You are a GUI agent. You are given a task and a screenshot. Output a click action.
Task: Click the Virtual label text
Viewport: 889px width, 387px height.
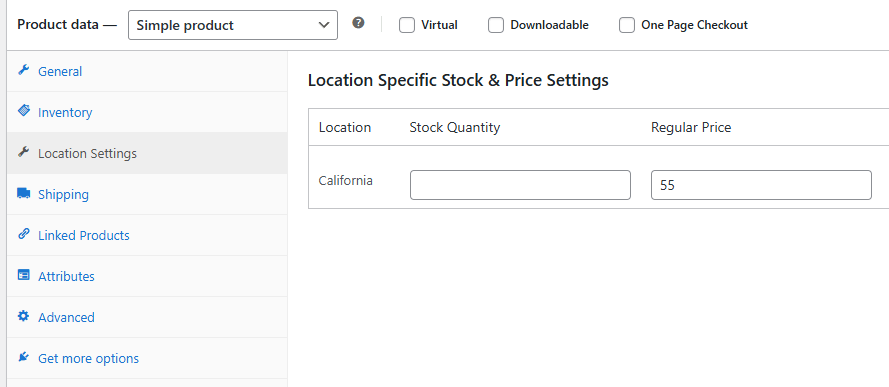pyautogui.click(x=439, y=25)
